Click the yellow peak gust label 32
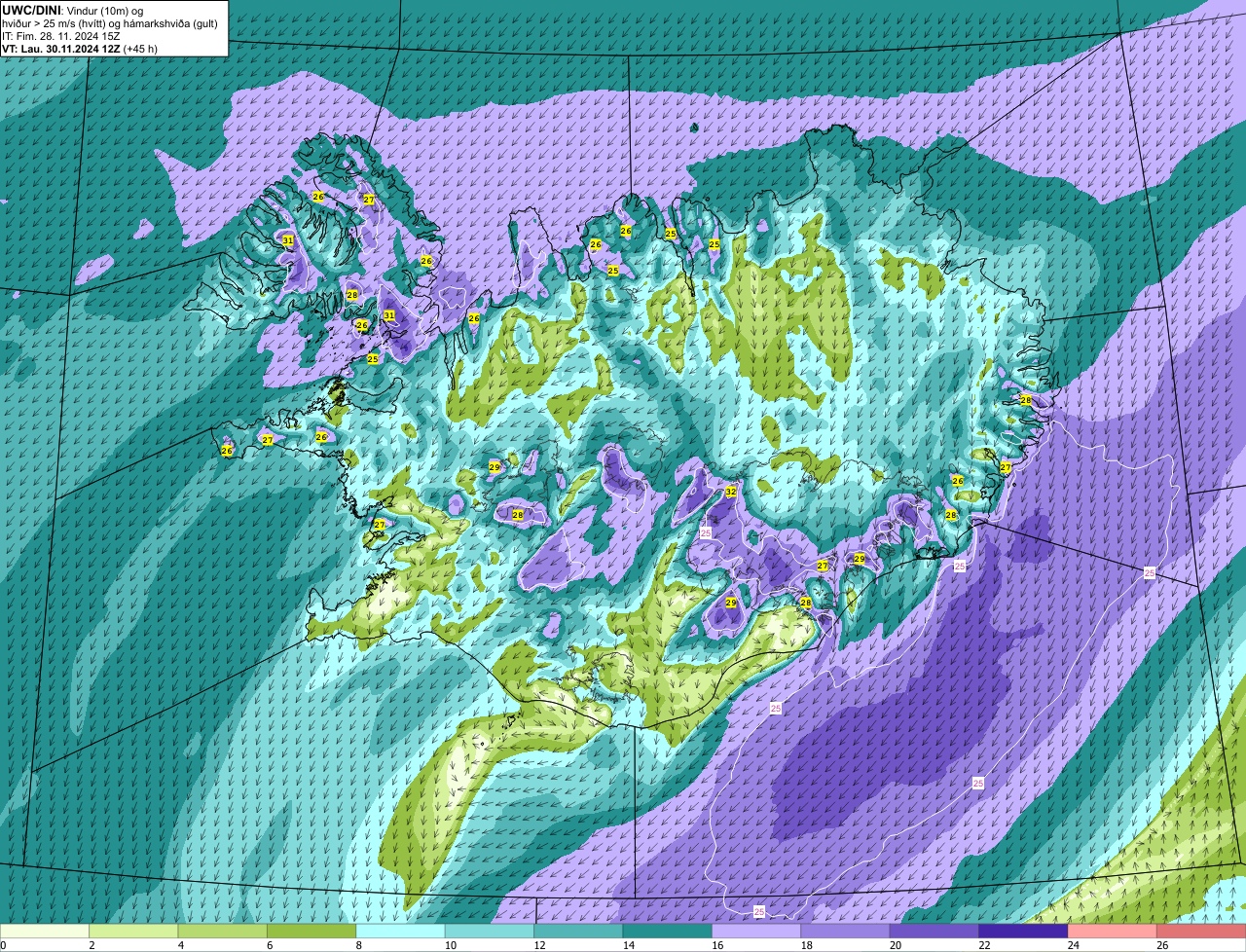 point(731,492)
